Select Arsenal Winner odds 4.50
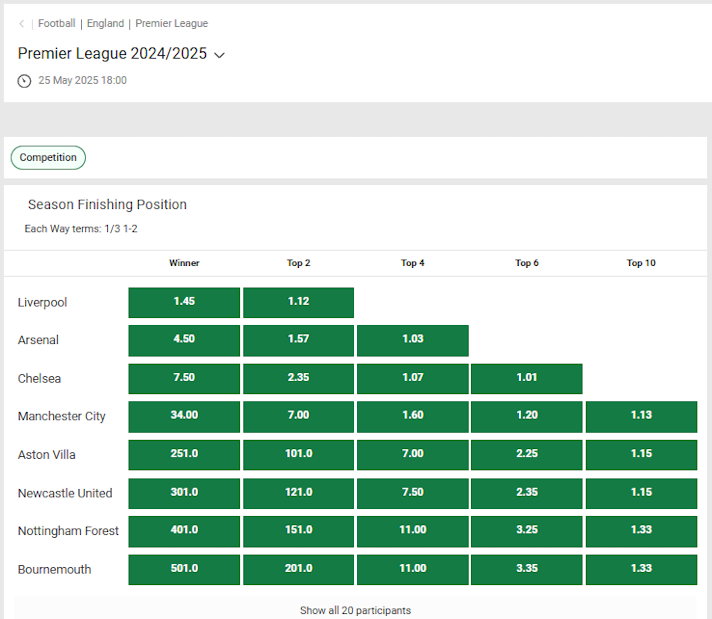The height and width of the screenshot is (619, 712). click(x=184, y=341)
